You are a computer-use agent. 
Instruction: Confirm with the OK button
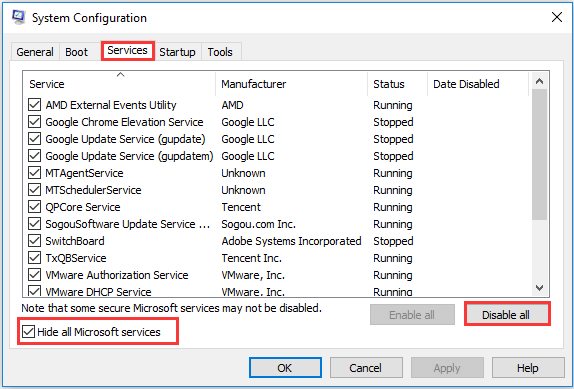tap(285, 368)
